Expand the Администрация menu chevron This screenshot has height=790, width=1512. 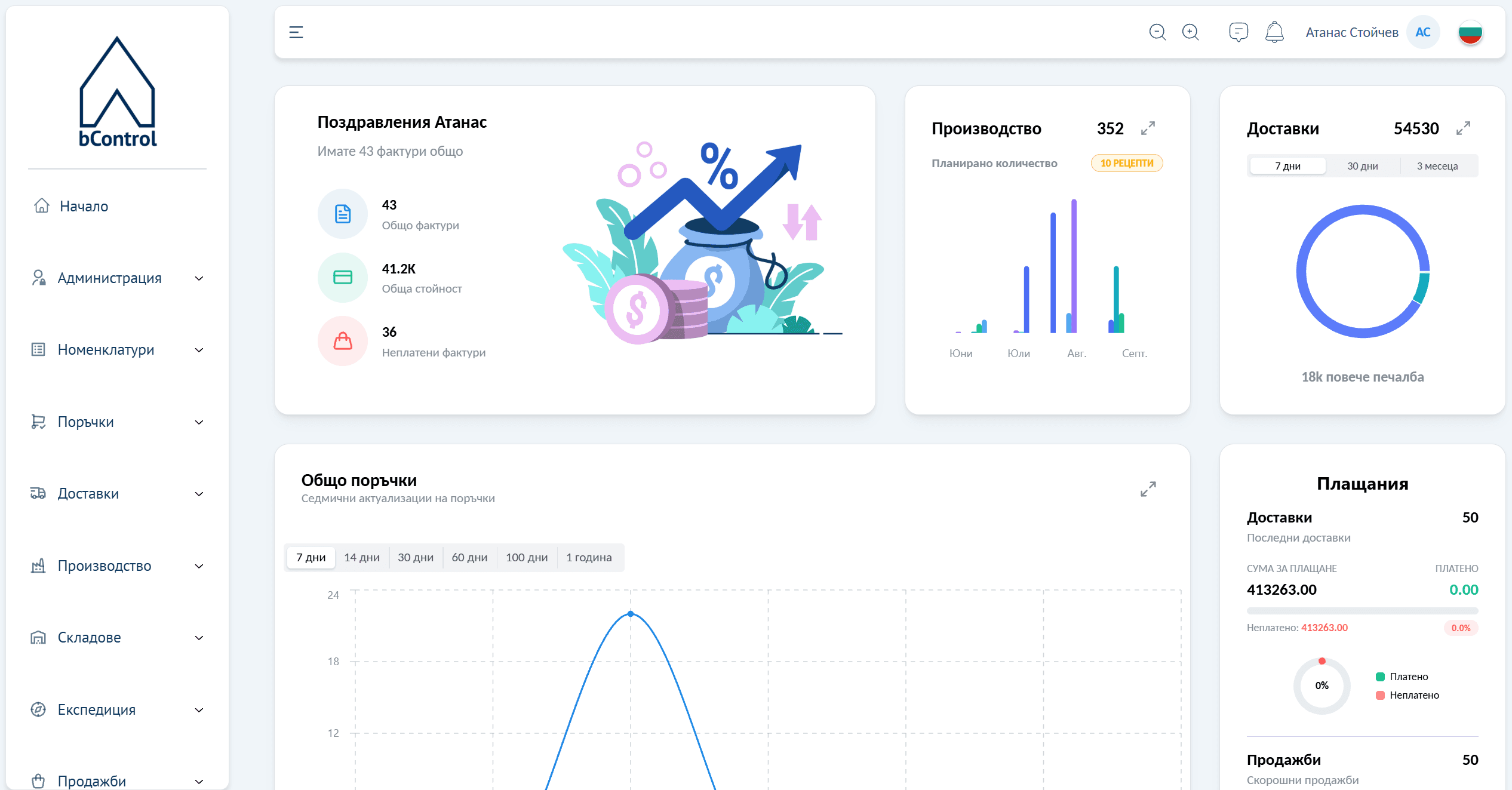tap(199, 278)
